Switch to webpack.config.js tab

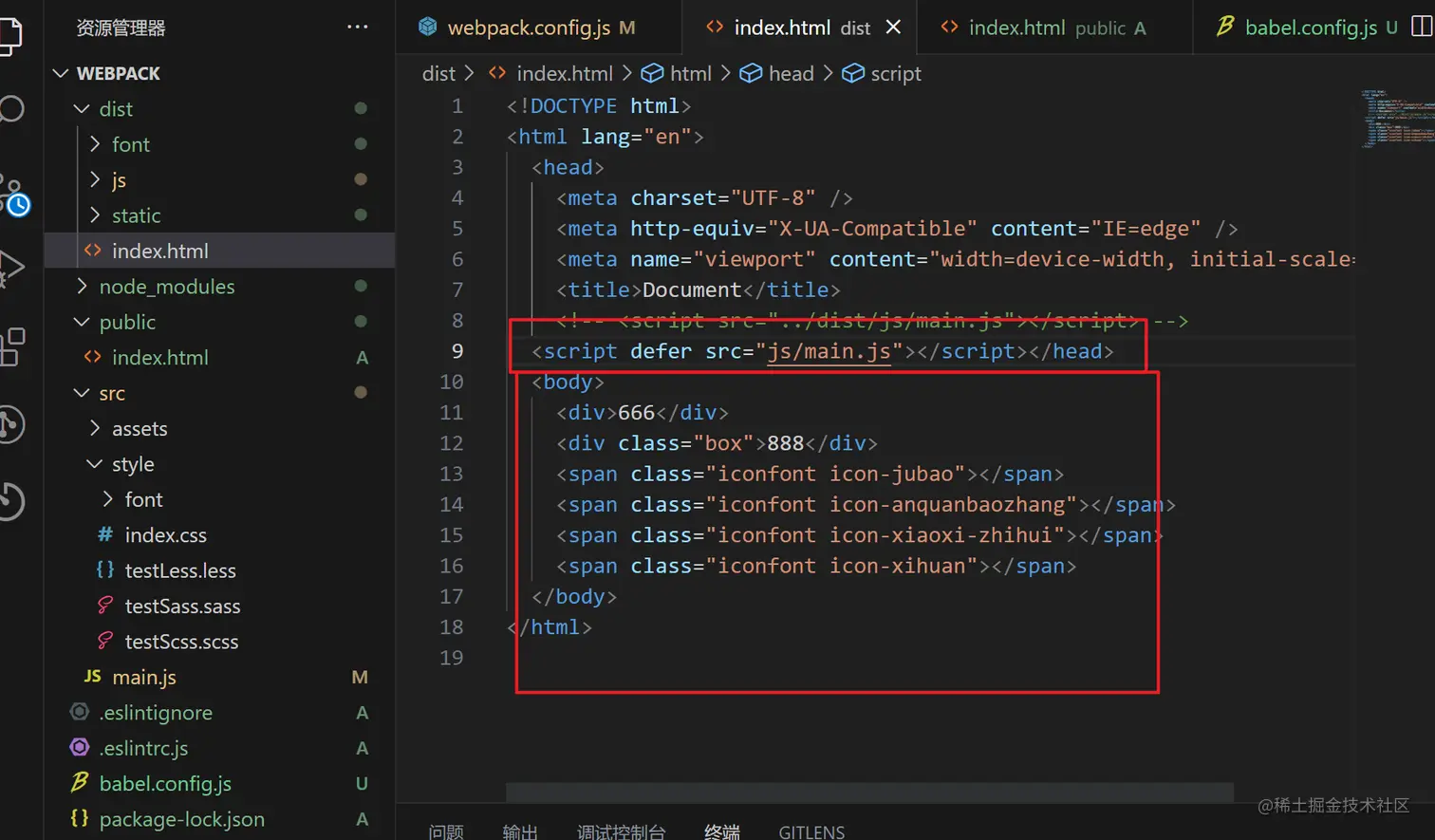538,28
